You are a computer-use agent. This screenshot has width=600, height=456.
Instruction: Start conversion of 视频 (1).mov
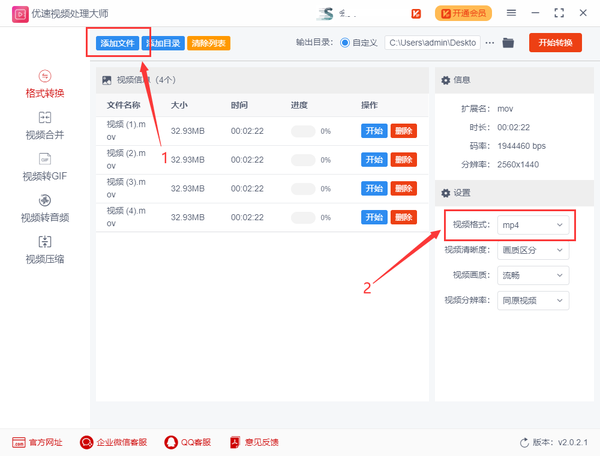tap(374, 131)
